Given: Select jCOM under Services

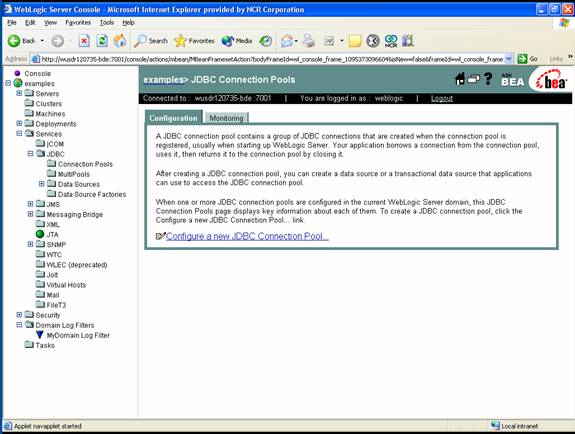Looking at the screenshot, I should tap(55, 144).
